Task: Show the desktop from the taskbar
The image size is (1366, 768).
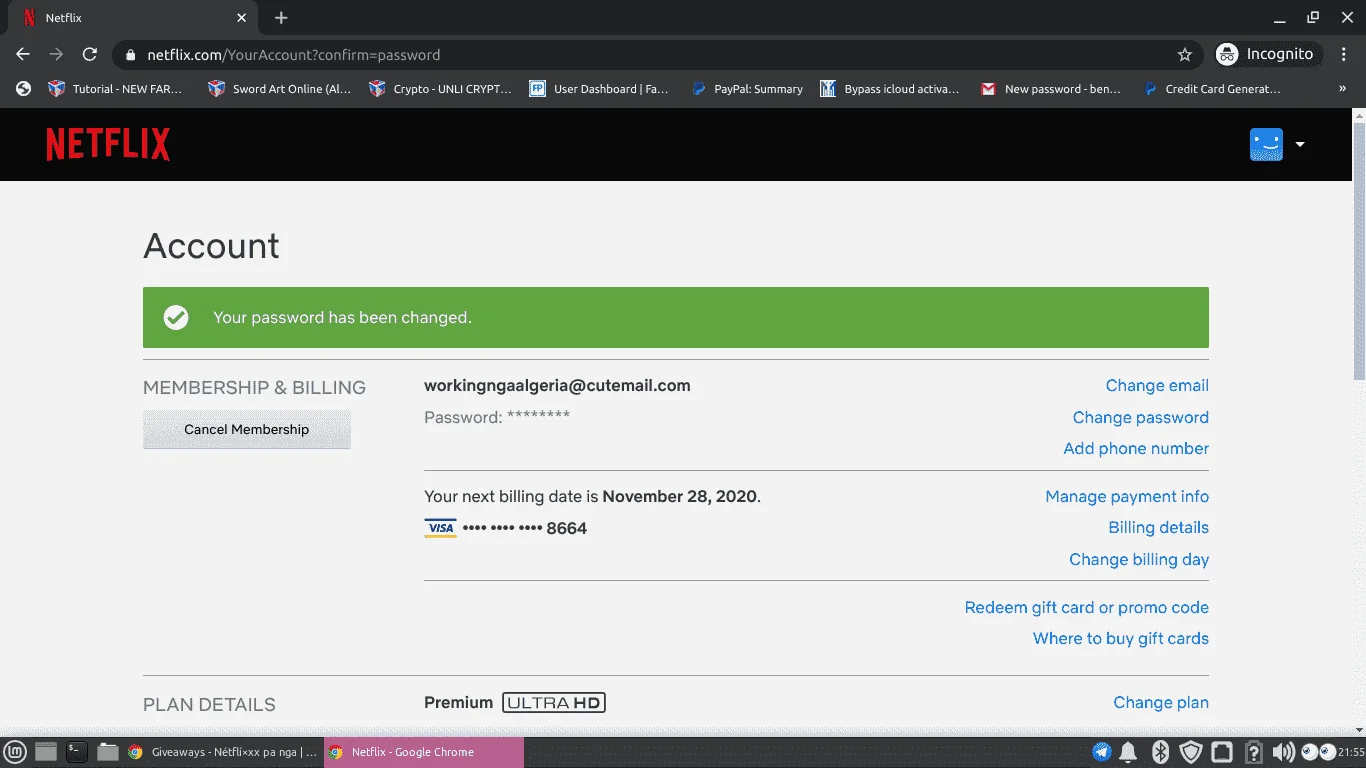Action: [46, 752]
